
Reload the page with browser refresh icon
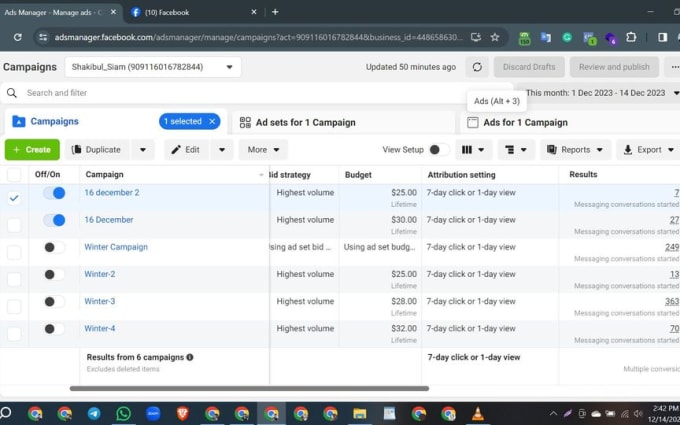coord(17,37)
